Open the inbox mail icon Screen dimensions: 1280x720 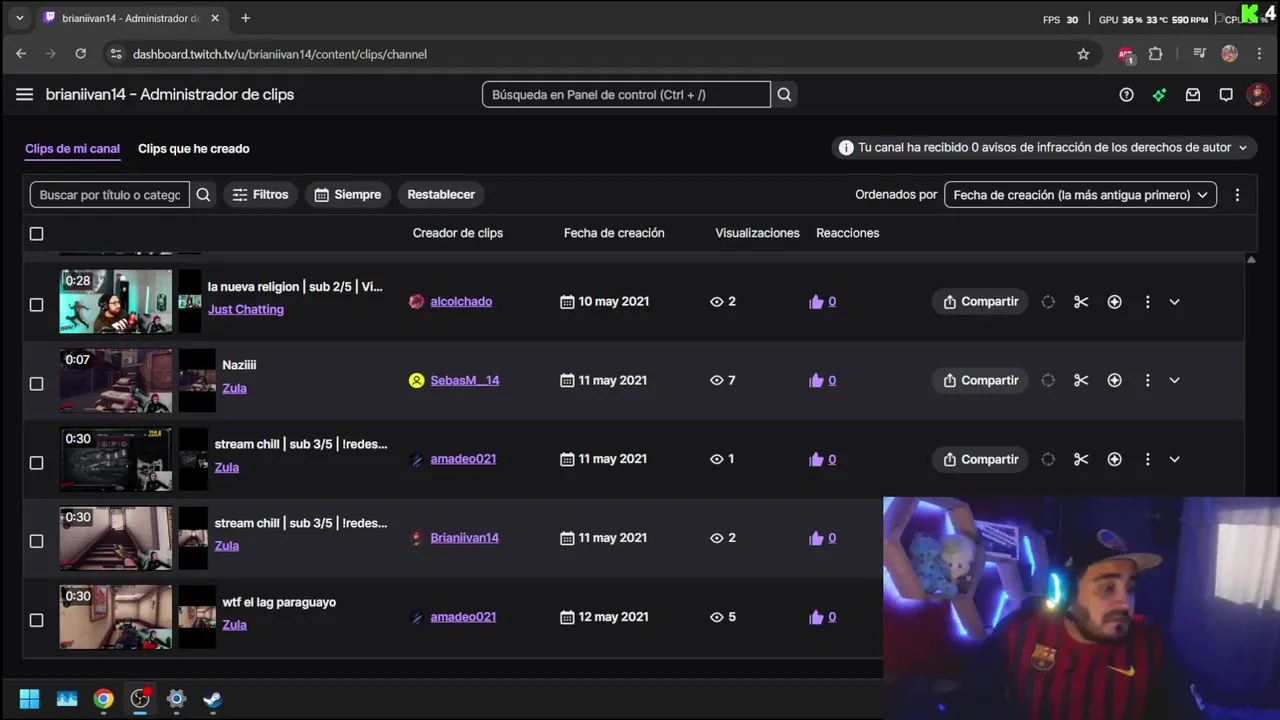(x=1193, y=95)
